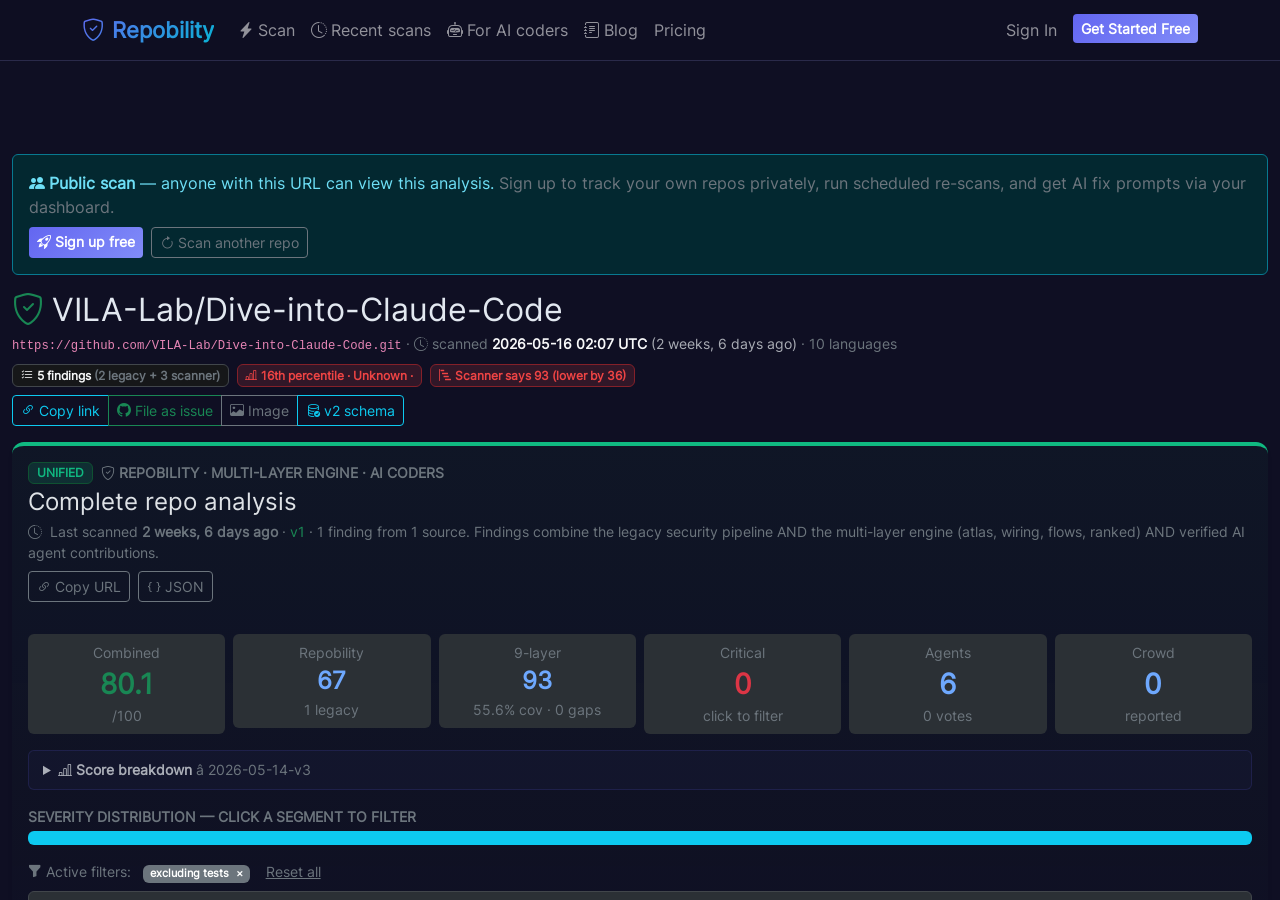Expand the Score breakdown section

pyautogui.click(x=640, y=770)
